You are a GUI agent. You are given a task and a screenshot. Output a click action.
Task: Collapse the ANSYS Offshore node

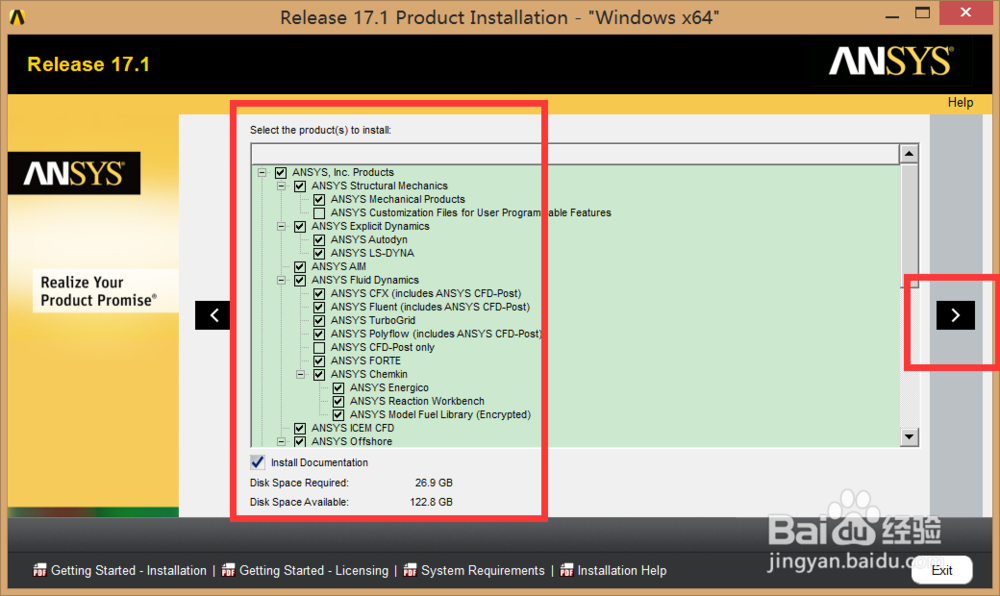281,441
